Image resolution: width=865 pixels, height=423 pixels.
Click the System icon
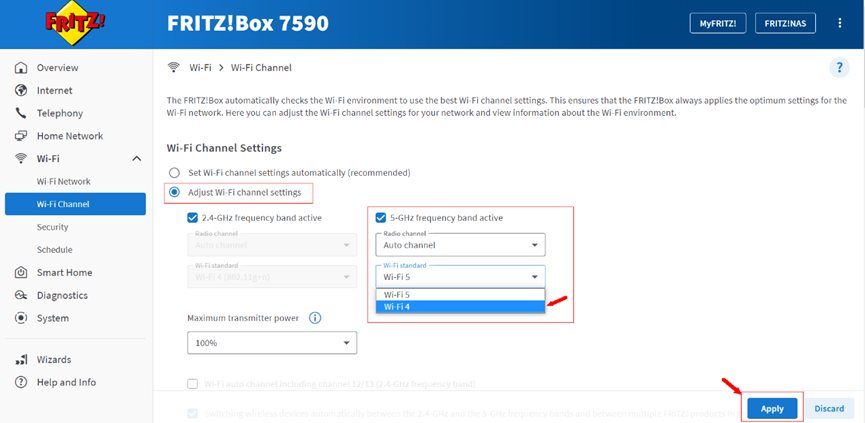click(21, 318)
